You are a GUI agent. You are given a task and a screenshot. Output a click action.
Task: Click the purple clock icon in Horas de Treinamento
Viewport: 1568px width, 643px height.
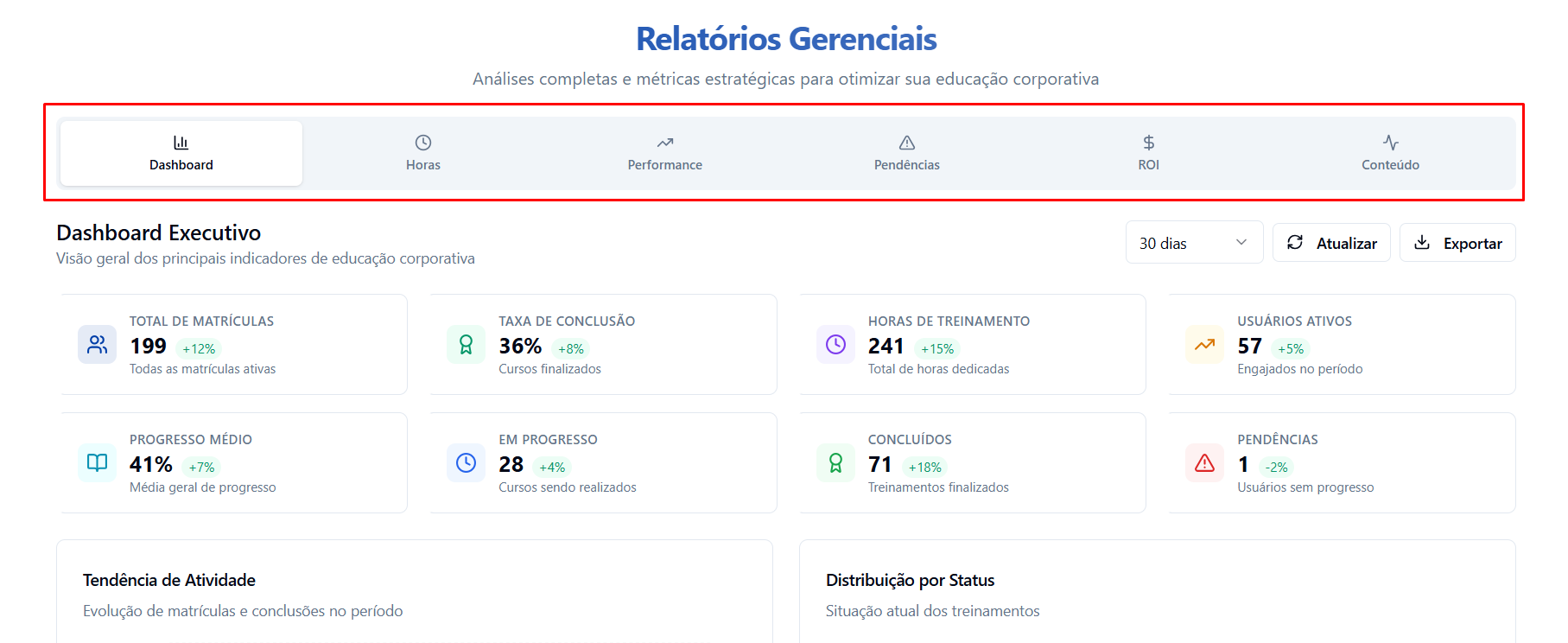[835, 345]
